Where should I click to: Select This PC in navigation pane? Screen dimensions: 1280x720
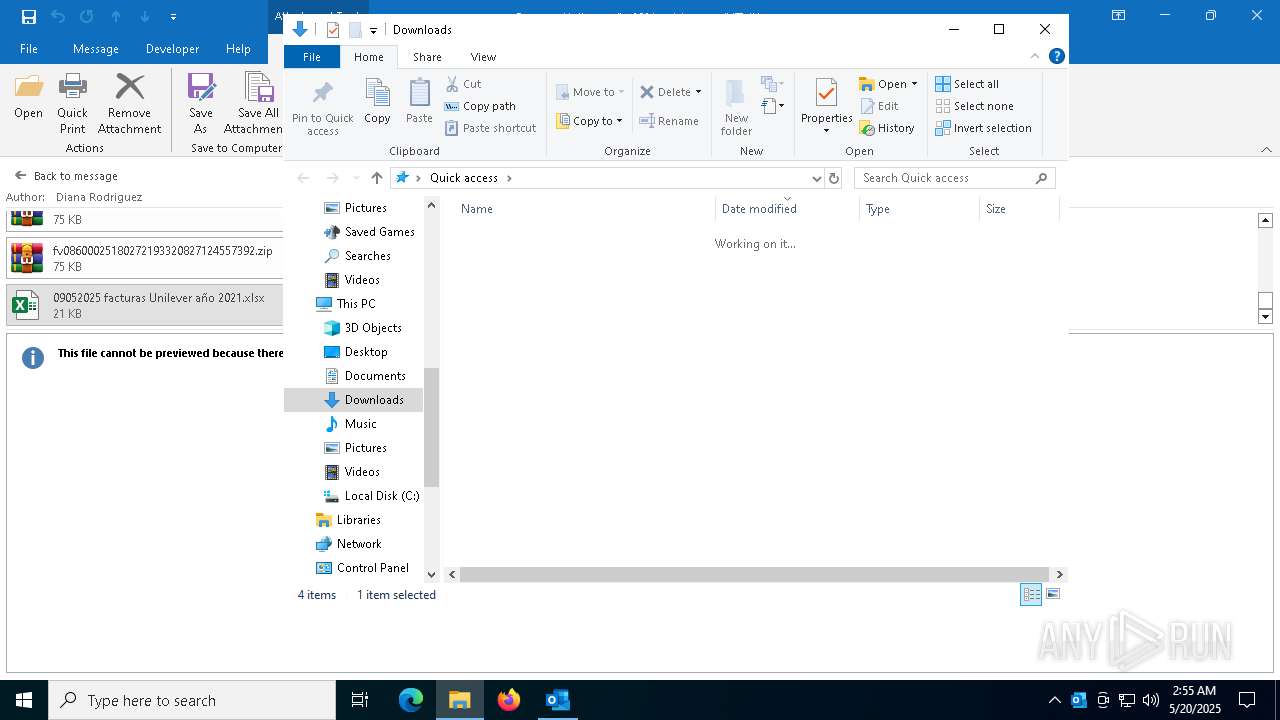click(x=346, y=304)
